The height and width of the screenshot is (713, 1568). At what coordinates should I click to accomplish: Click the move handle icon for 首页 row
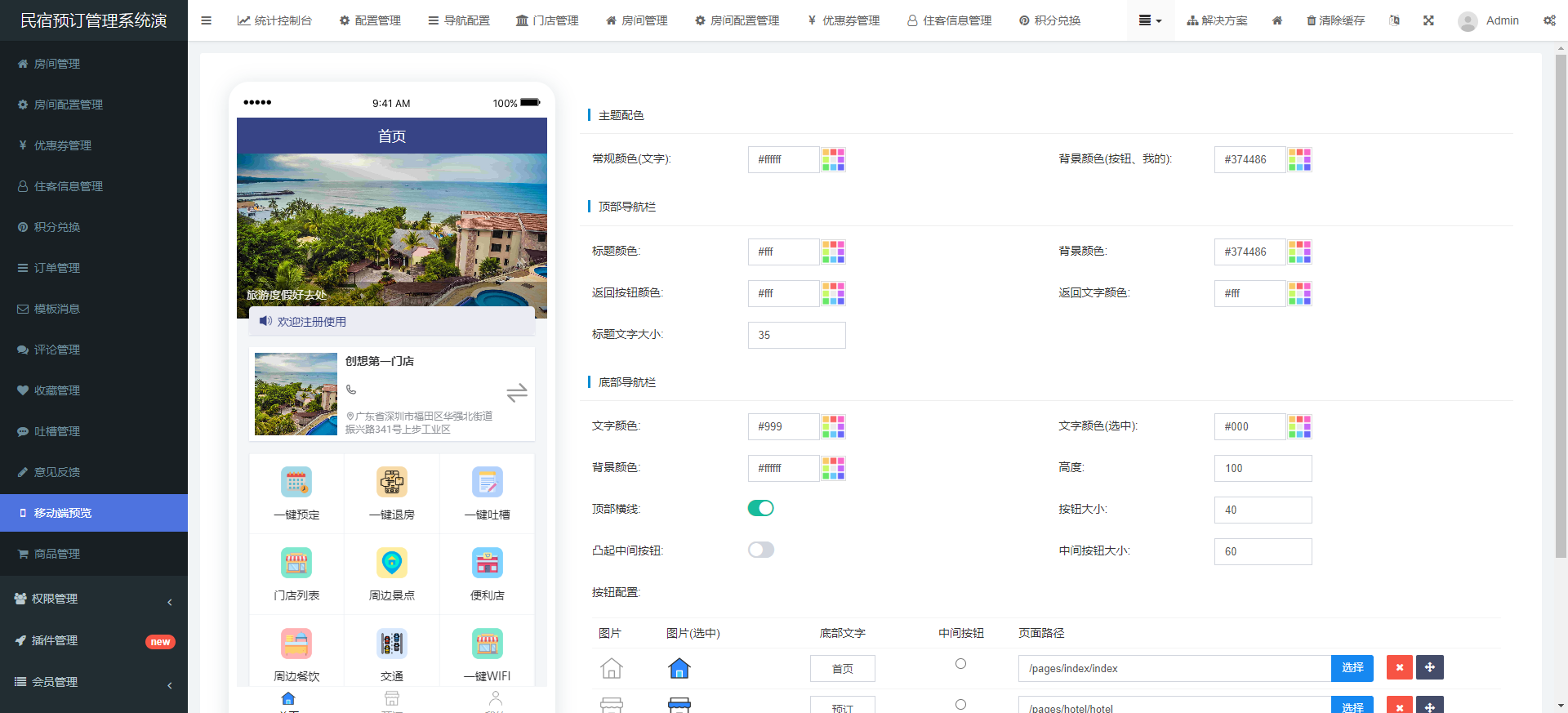1429,667
